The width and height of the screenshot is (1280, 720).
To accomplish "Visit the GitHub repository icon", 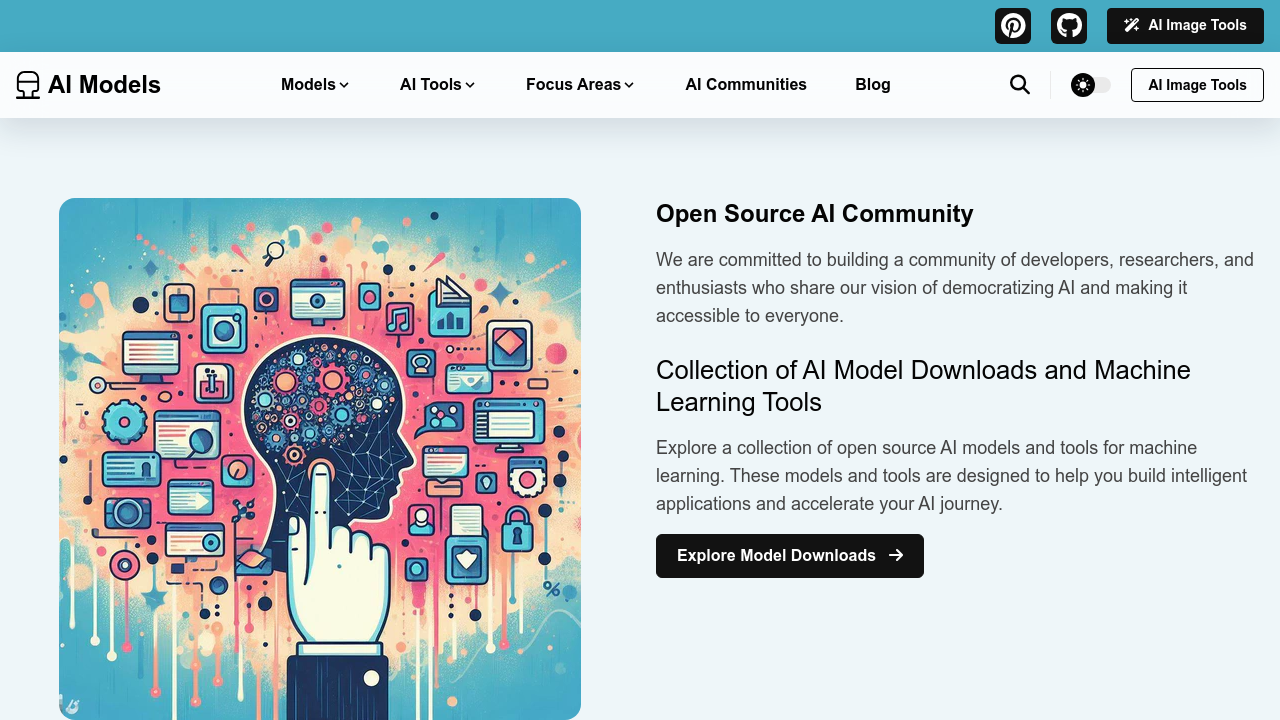I will 1068,25.
